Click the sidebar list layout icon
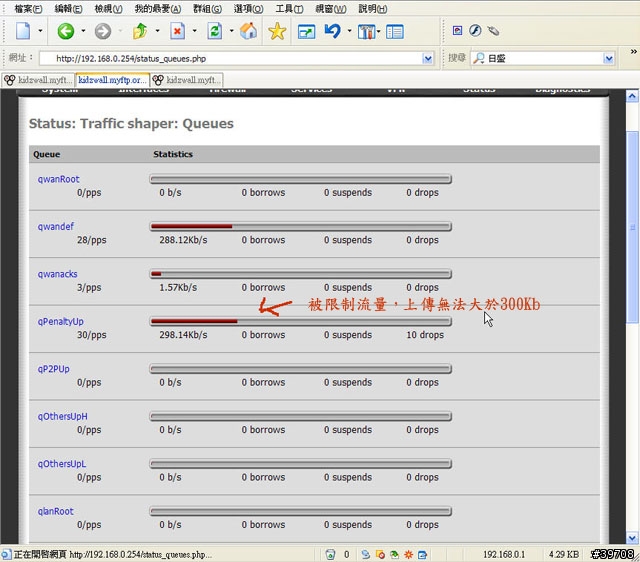This screenshot has width=640, height=562. pos(395,32)
